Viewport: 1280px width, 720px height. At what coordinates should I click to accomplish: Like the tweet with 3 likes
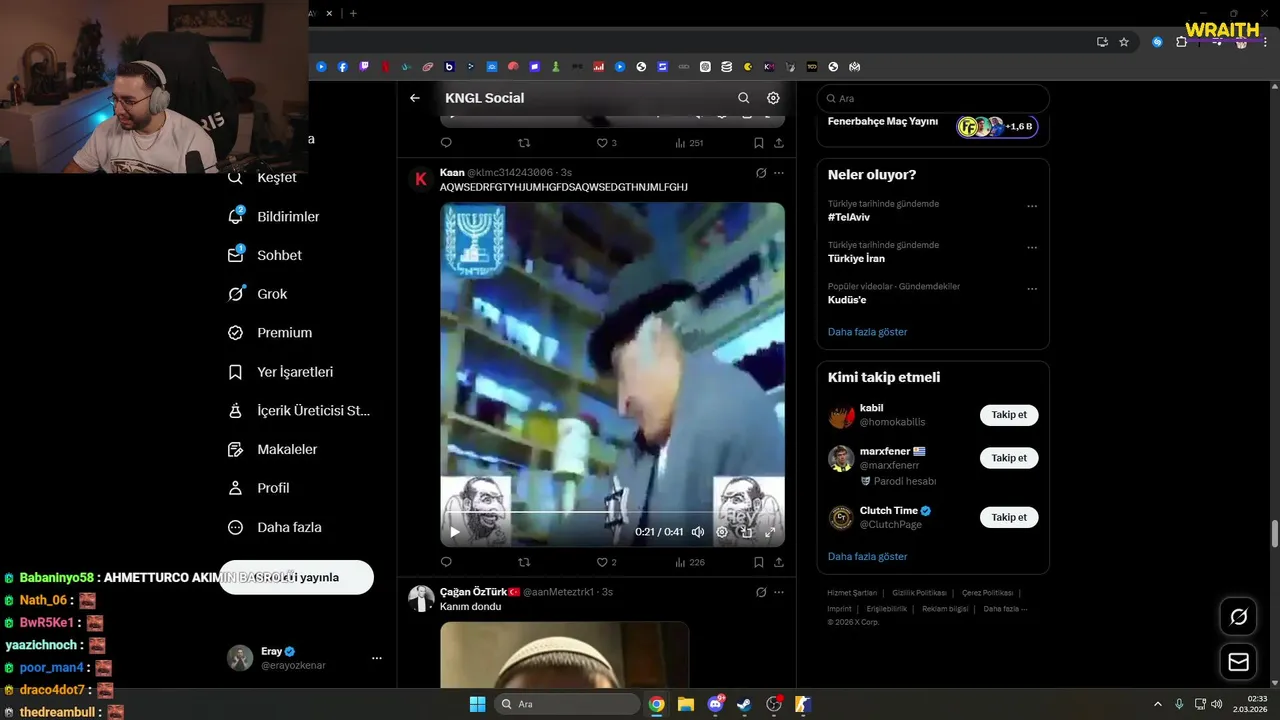[607, 143]
